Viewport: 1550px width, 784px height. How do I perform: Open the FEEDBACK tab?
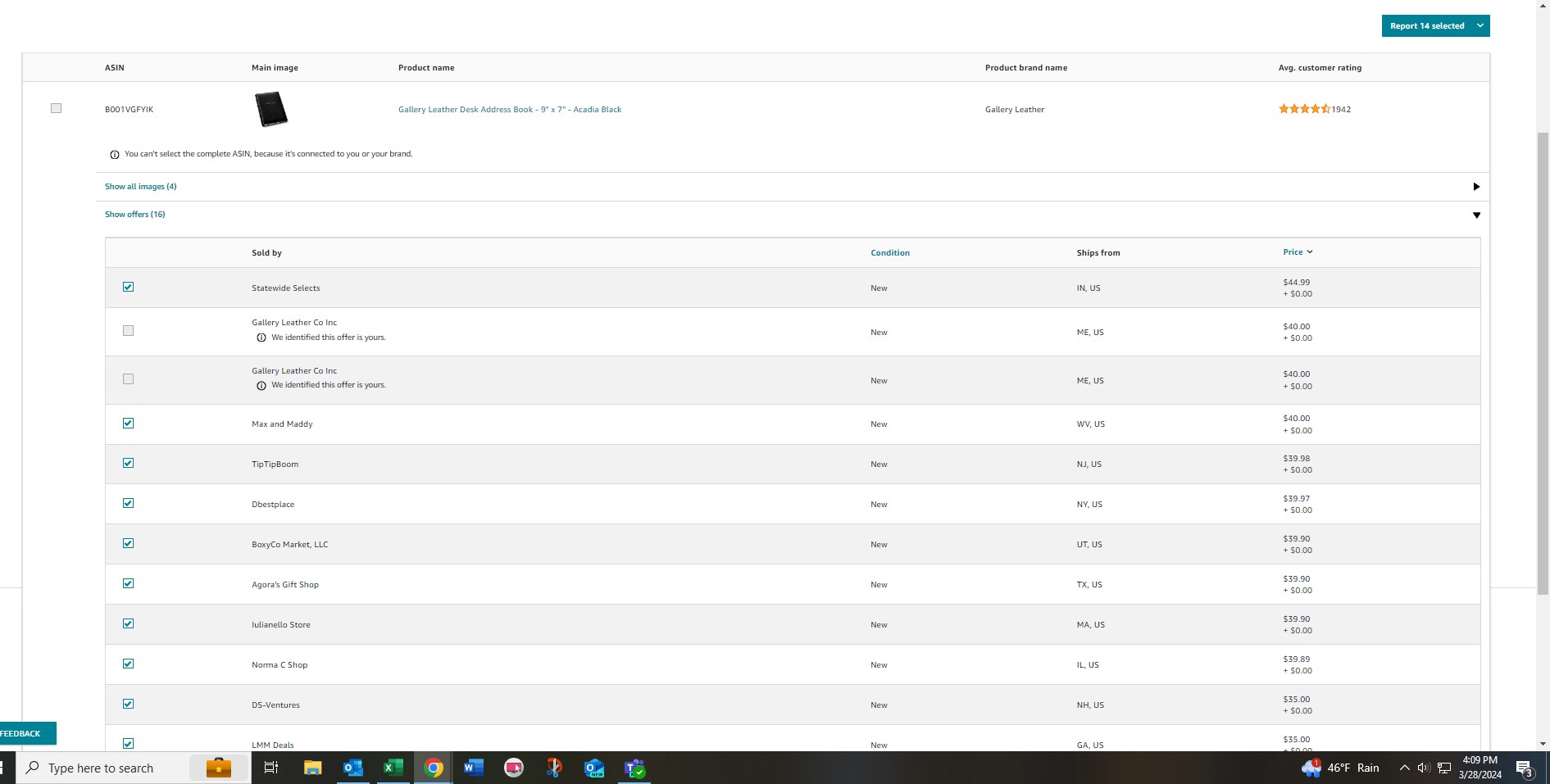26,733
